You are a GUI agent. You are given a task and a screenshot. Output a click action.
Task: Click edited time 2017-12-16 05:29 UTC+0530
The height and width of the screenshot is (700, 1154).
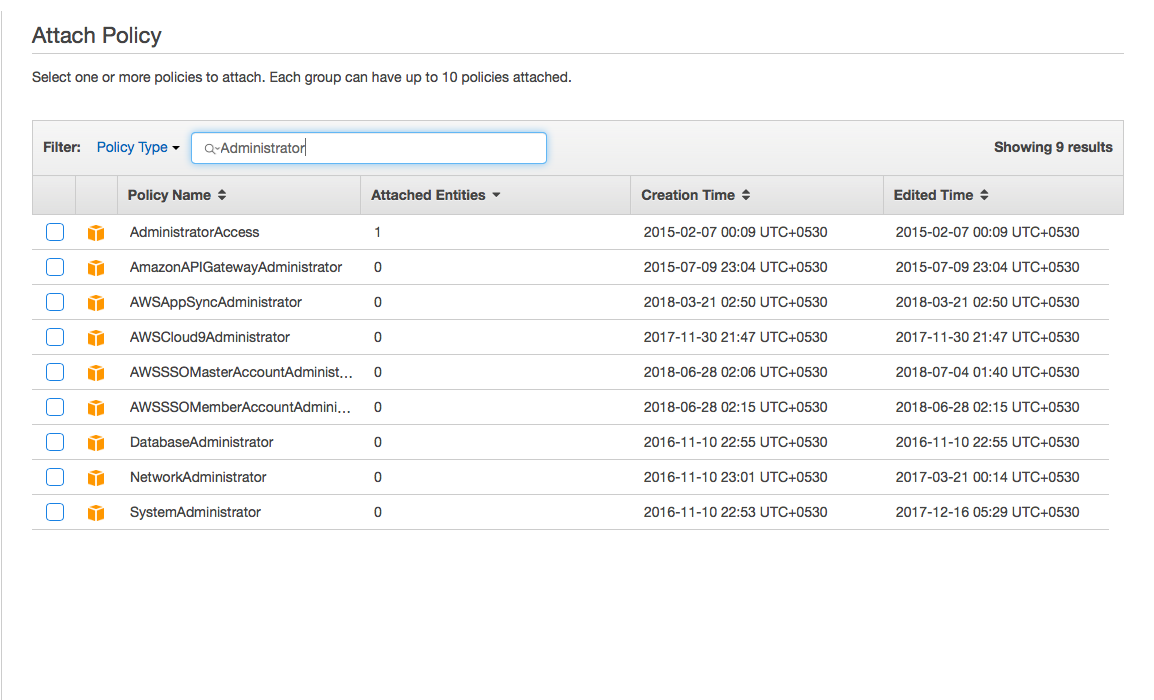coord(987,512)
